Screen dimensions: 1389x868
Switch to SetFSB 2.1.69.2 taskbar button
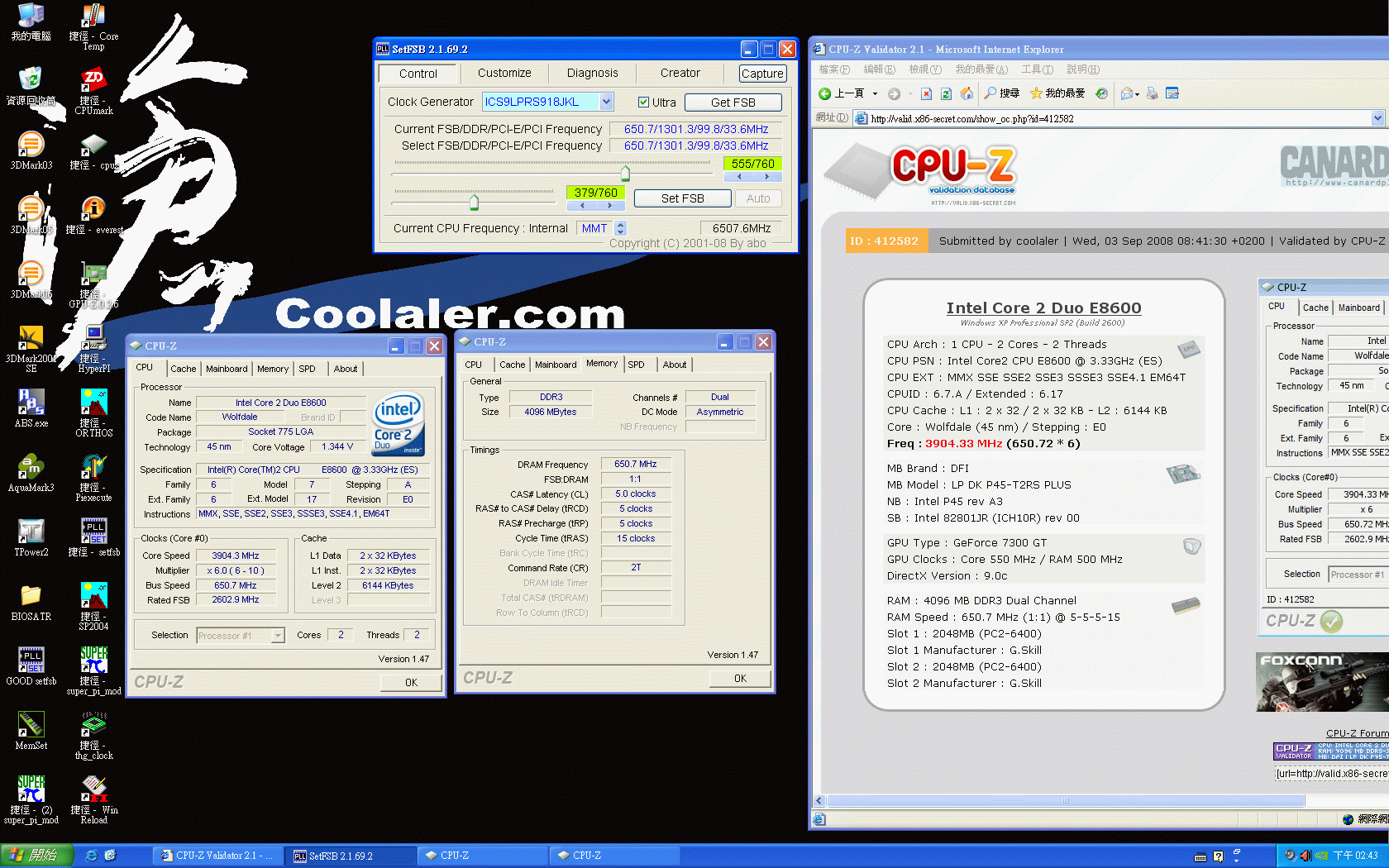coord(350,856)
